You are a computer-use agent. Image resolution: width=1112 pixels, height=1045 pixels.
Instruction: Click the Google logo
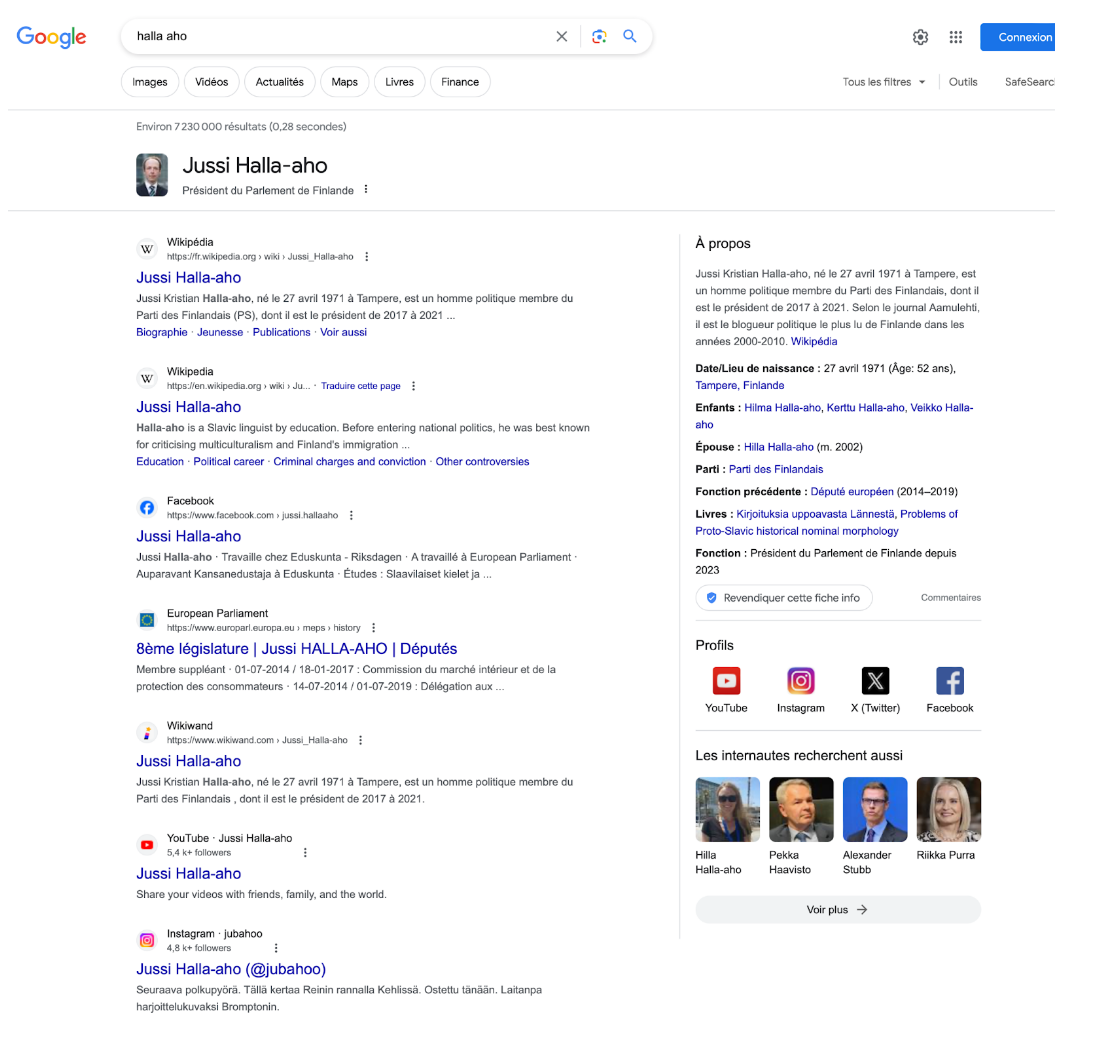[x=51, y=37]
